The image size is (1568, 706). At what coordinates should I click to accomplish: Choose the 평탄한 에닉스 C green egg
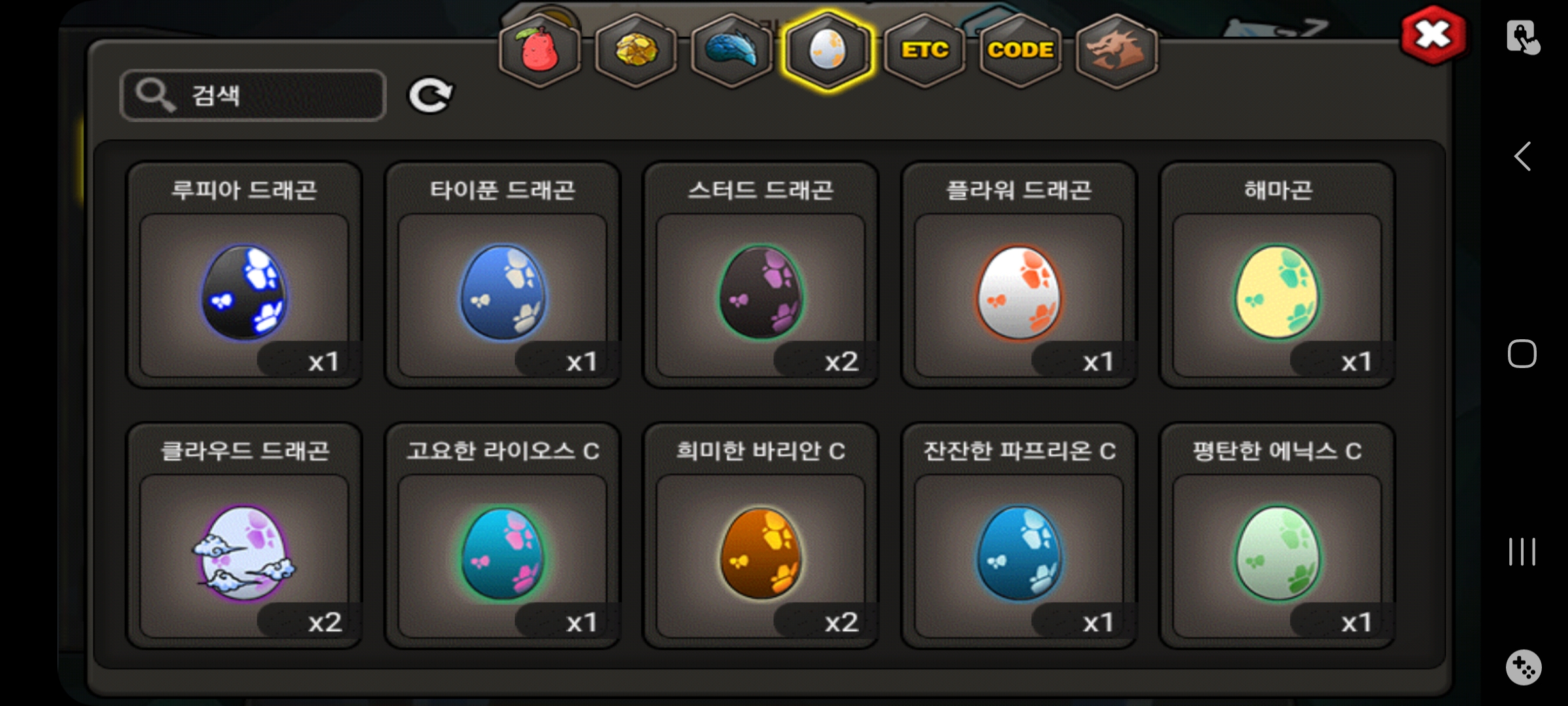[x=1277, y=535]
